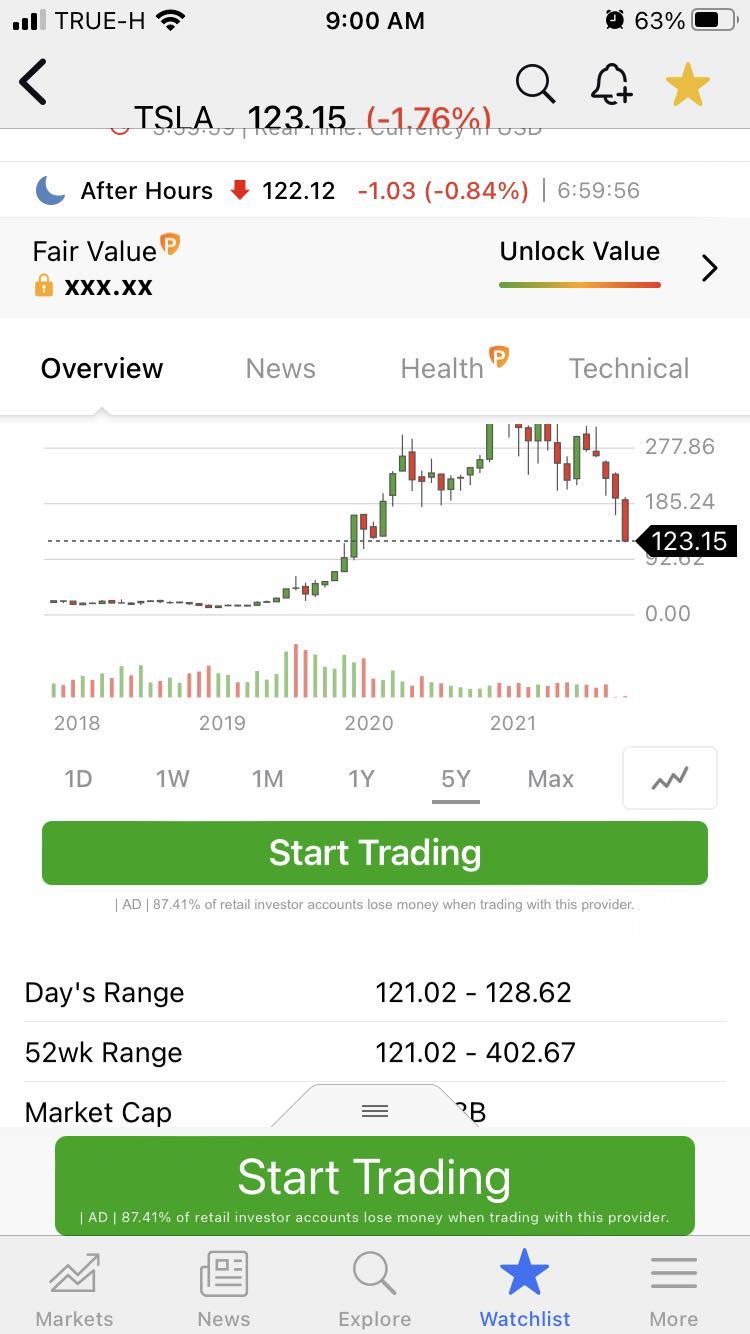
Task: Open Explore from bottom bar
Action: pos(375,1290)
